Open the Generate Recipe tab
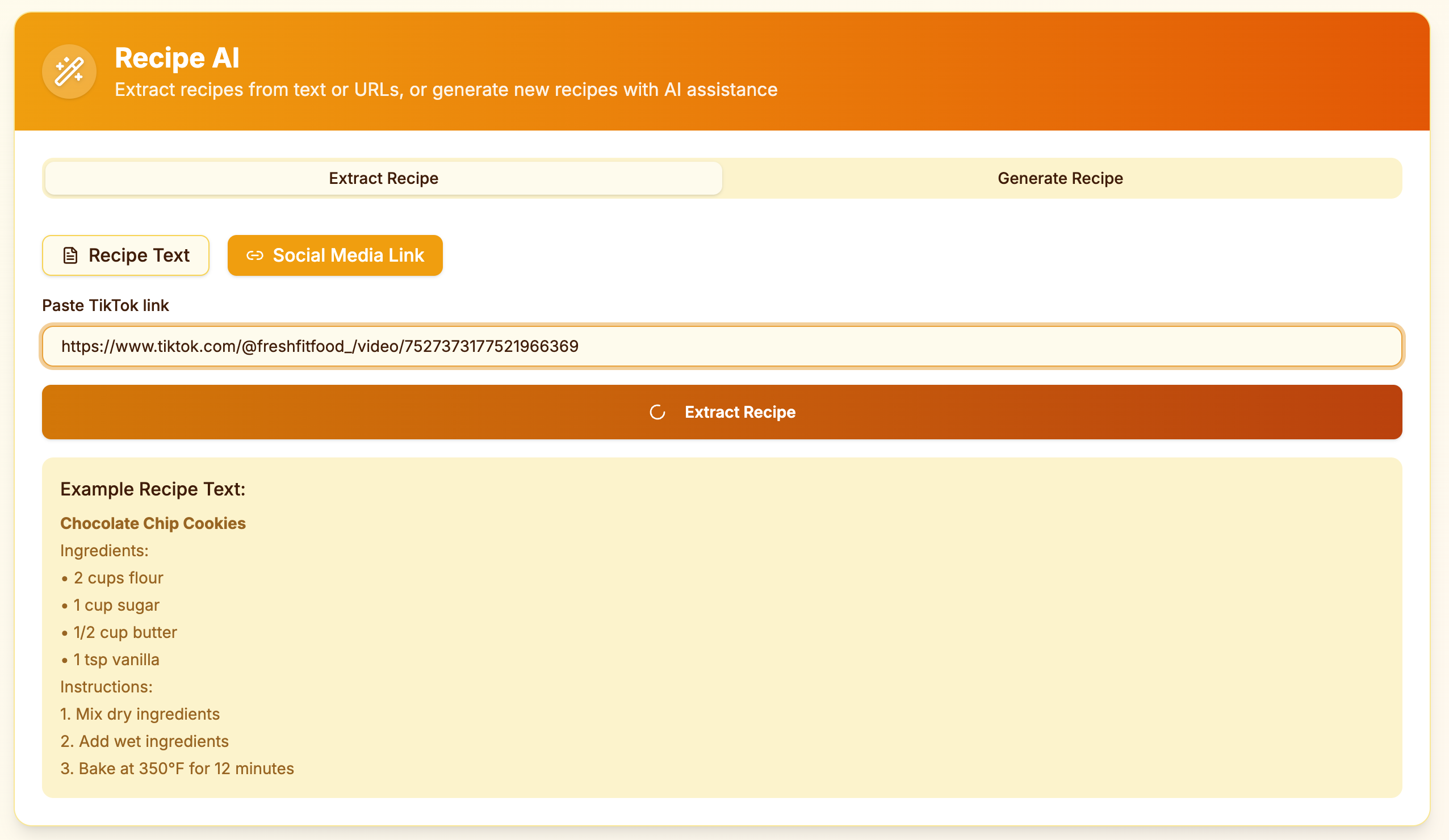 1059,178
